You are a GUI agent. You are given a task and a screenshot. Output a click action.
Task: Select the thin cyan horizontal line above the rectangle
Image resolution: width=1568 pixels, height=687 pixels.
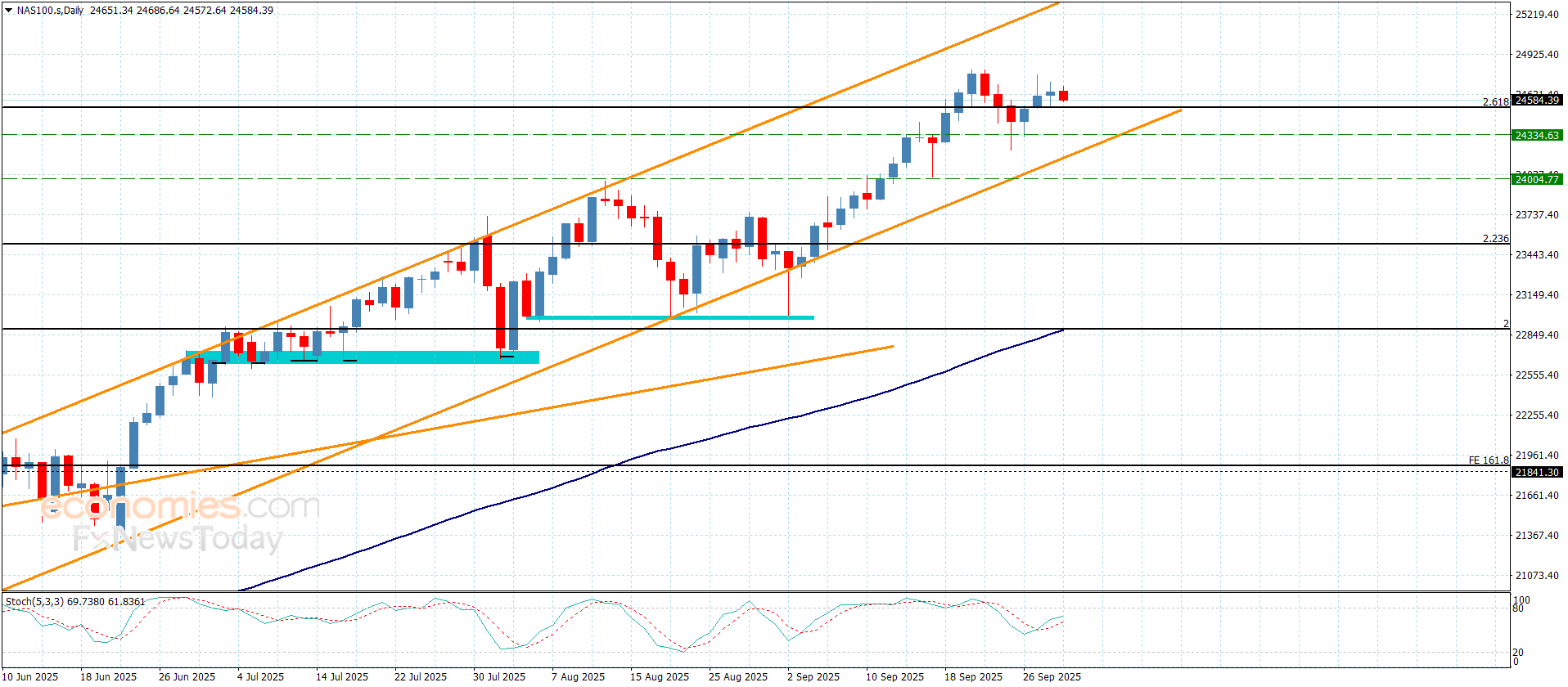tap(670, 317)
